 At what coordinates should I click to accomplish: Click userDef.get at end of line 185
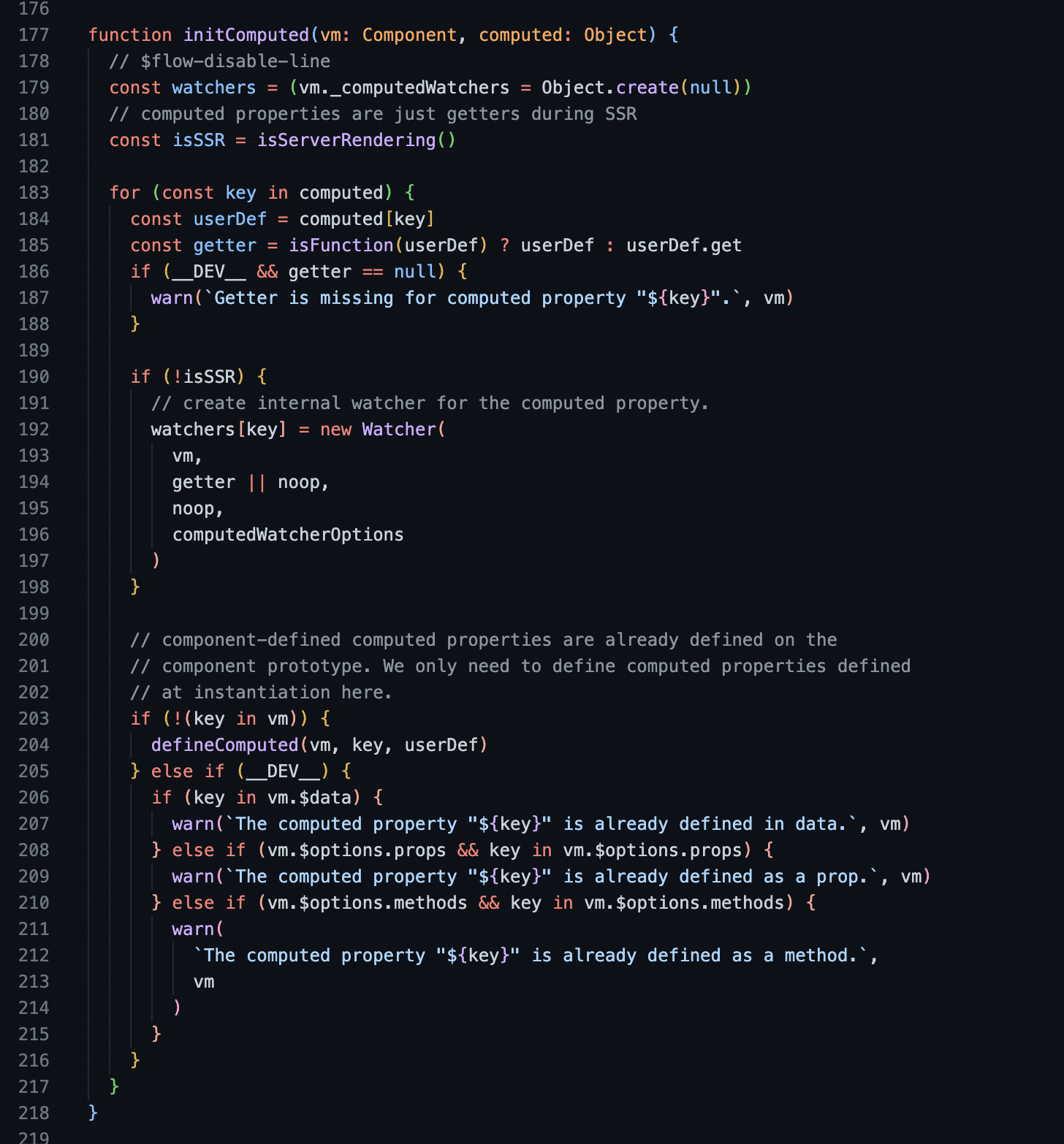[x=684, y=245]
